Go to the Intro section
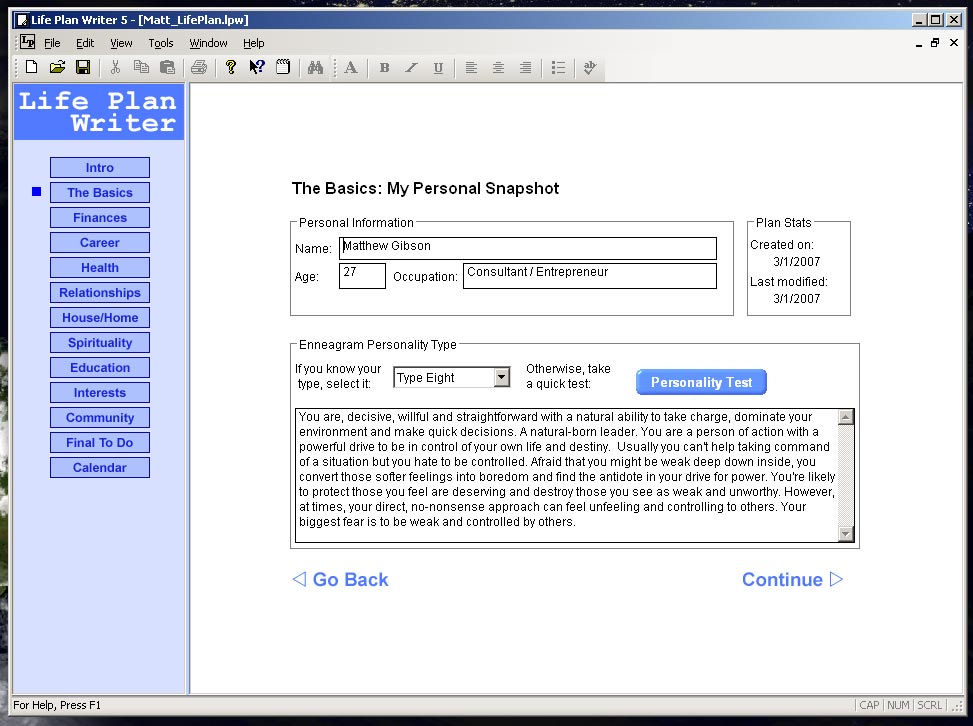 click(x=100, y=168)
